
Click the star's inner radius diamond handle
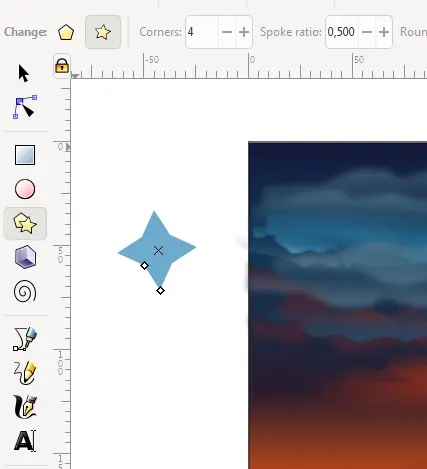point(144,266)
